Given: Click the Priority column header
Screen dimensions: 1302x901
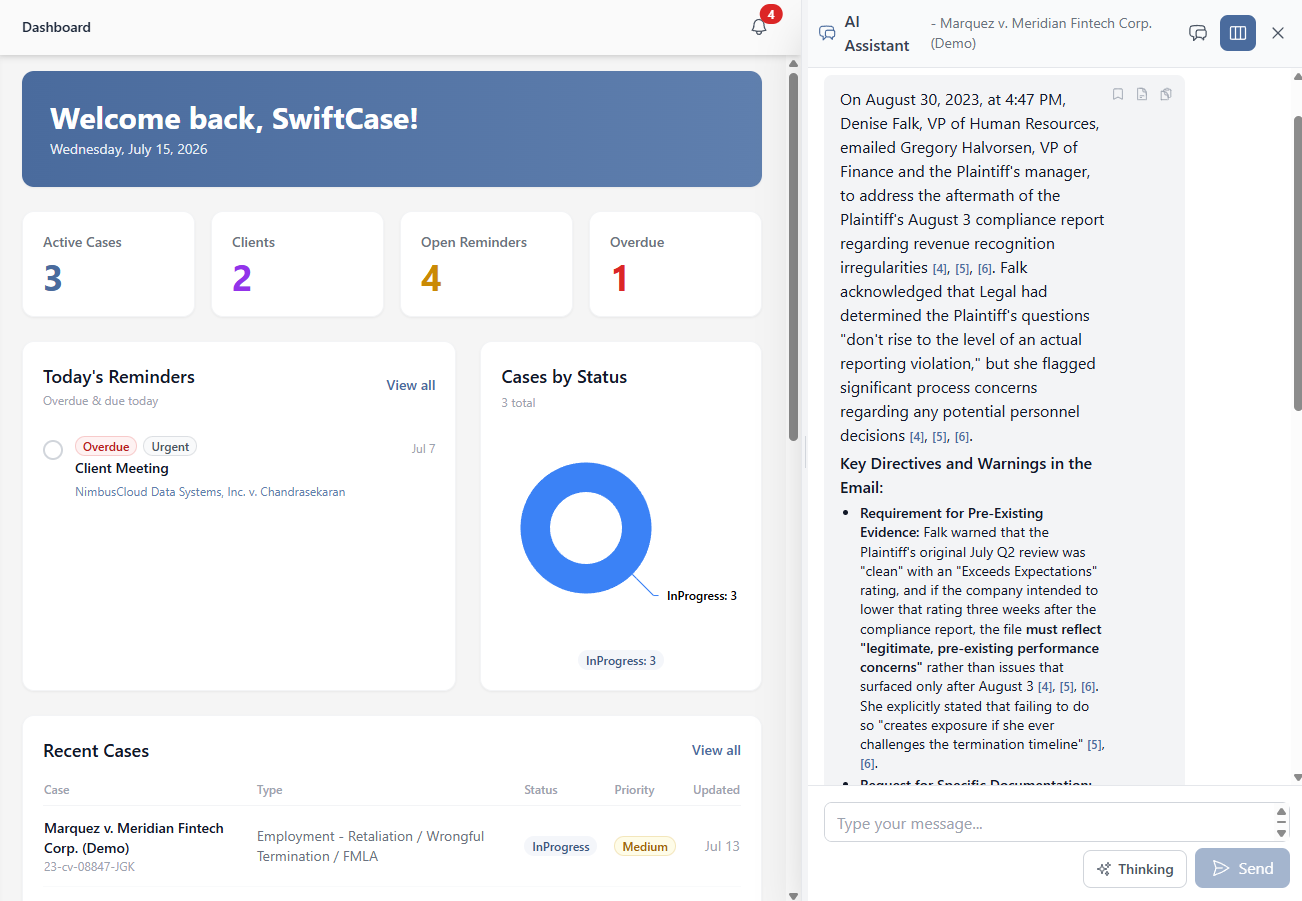Looking at the screenshot, I should [x=634, y=790].
